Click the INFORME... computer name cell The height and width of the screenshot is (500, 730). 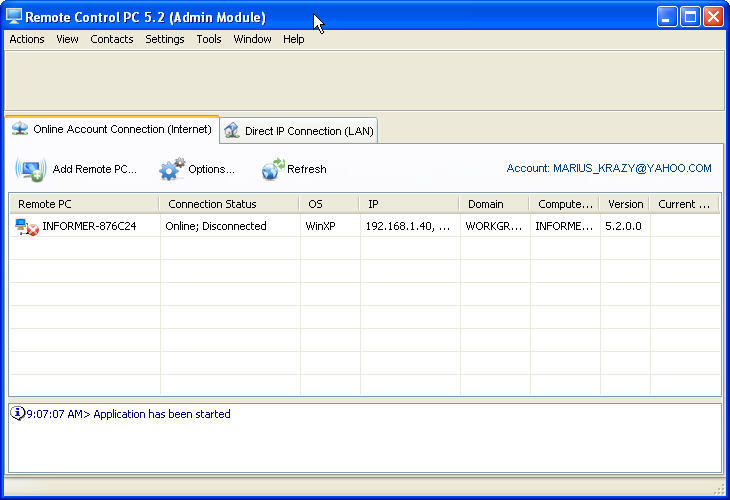pyautogui.click(x=564, y=226)
